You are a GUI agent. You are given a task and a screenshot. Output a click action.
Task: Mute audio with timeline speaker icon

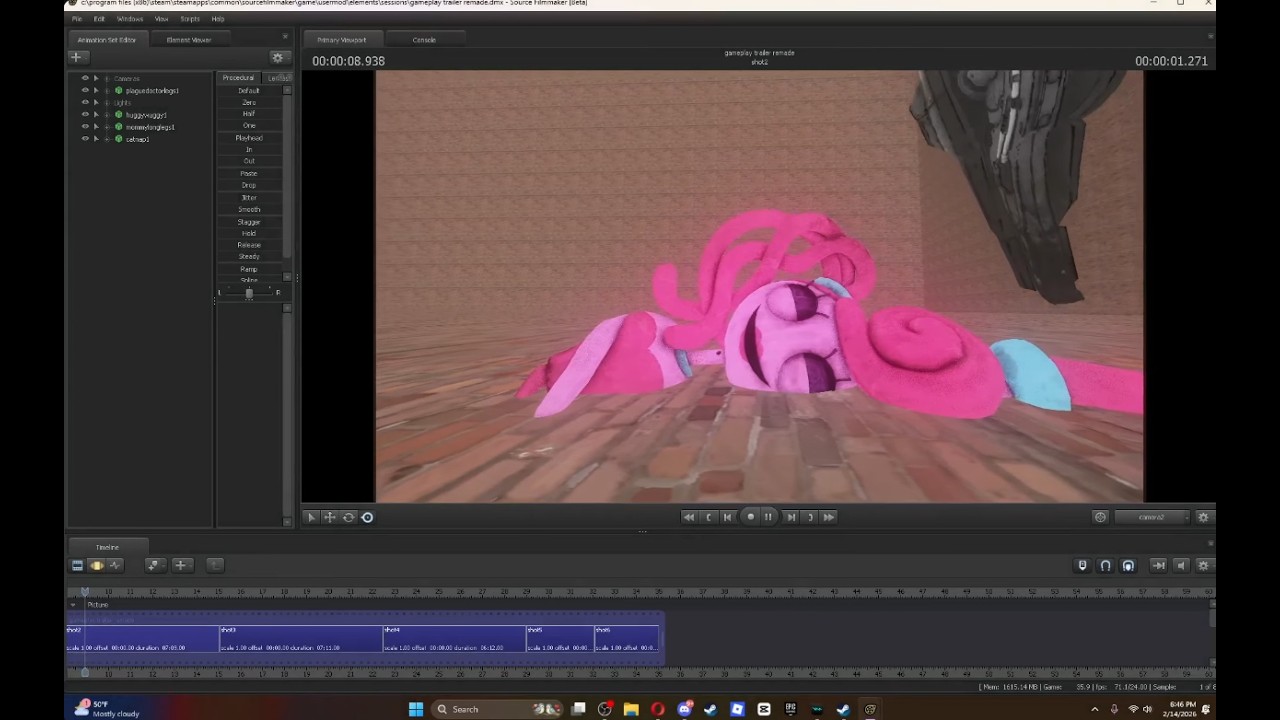pyautogui.click(x=1181, y=566)
